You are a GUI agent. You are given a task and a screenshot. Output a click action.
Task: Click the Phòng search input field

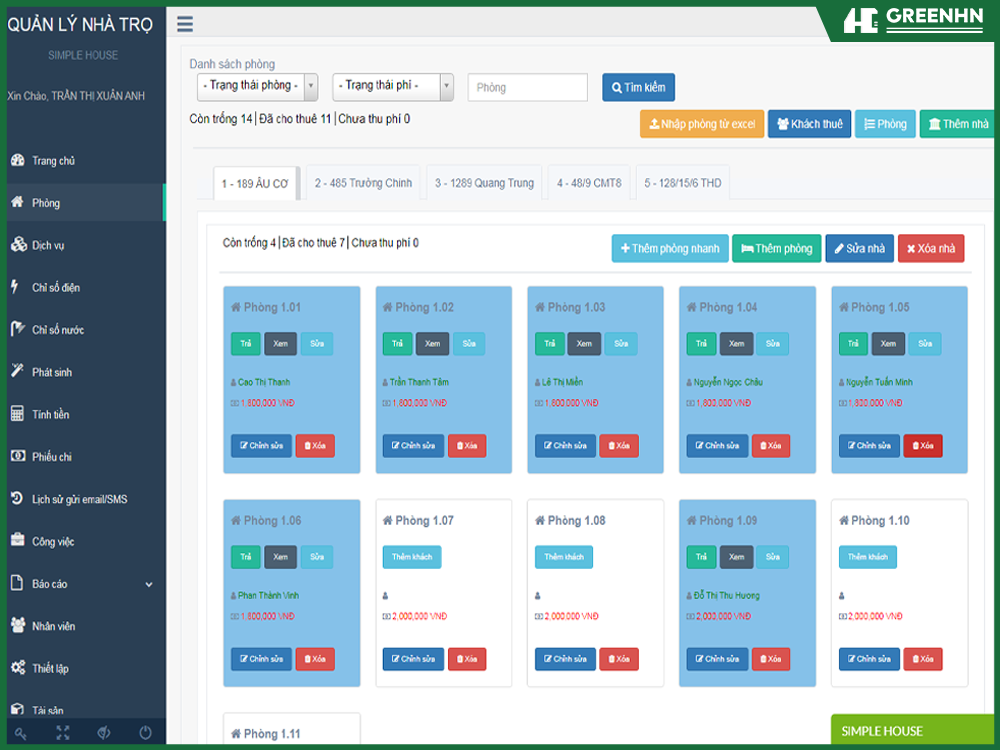(x=527, y=88)
